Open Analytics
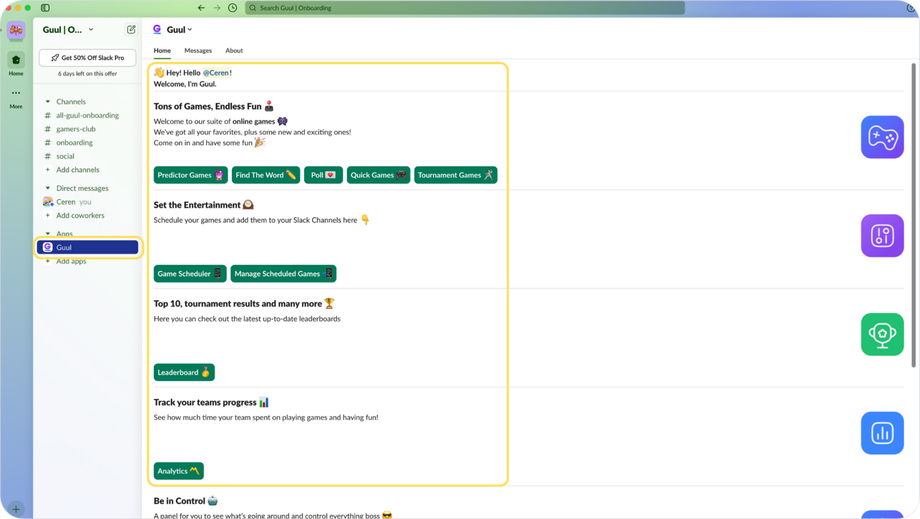Viewport: 920px width, 519px height. tap(179, 470)
